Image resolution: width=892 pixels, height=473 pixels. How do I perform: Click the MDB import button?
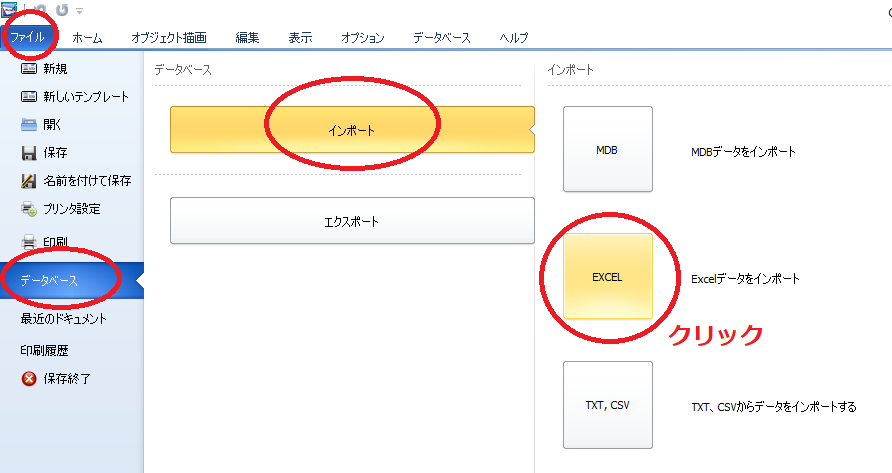tap(608, 149)
